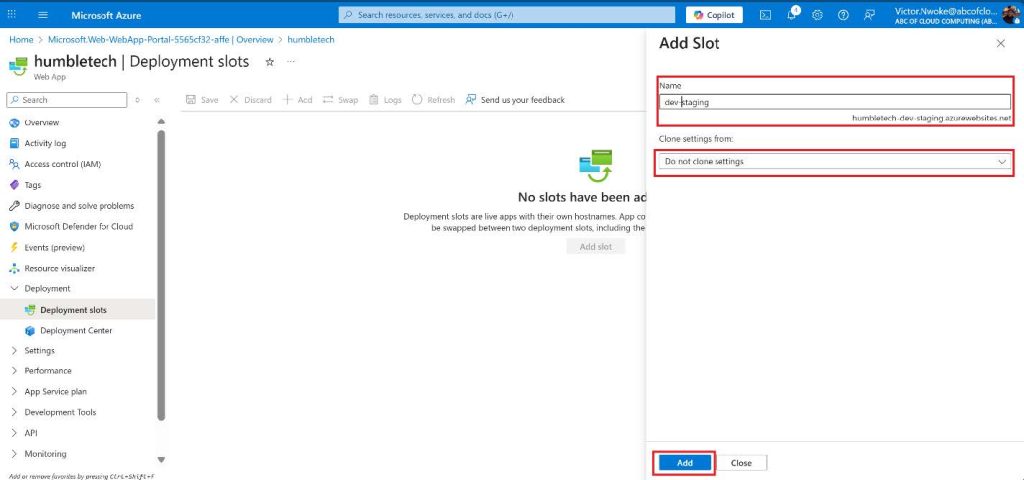Click the Swap toolbar button
This screenshot has width=1024, height=480.
[x=340, y=100]
